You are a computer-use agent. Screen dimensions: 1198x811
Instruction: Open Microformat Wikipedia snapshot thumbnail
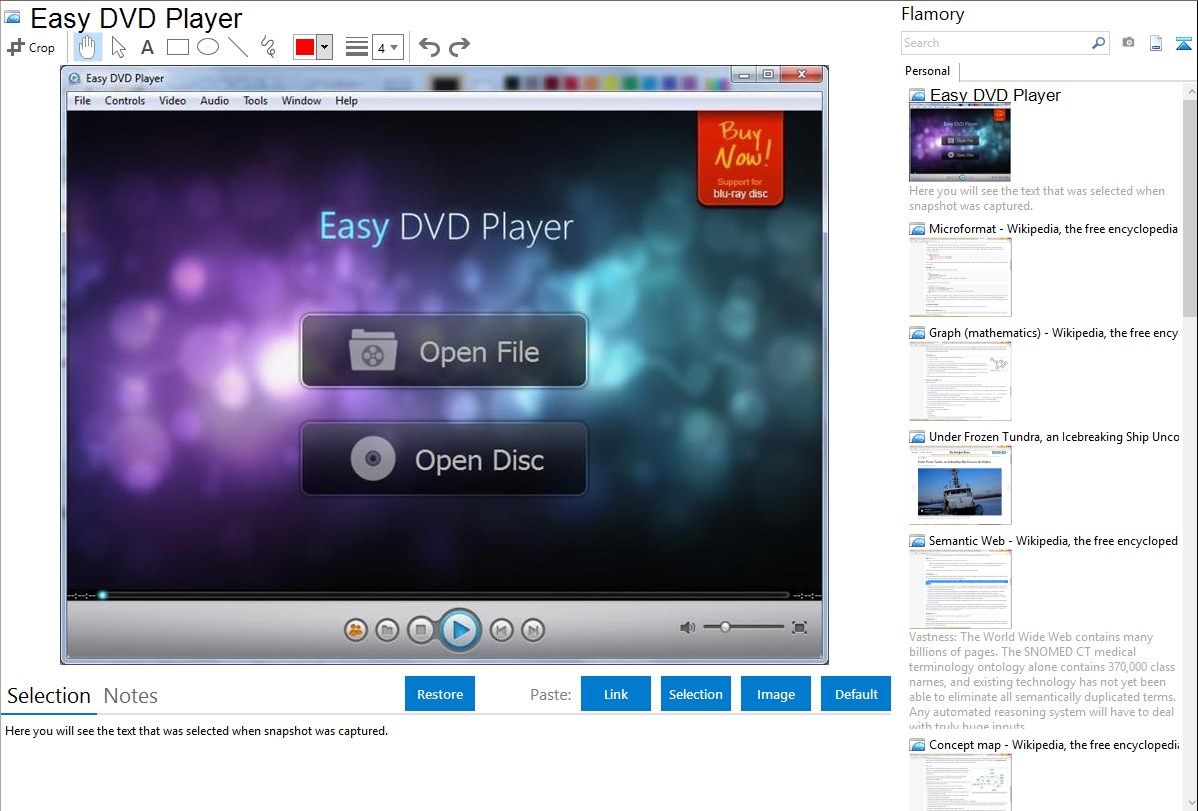[x=960, y=277]
